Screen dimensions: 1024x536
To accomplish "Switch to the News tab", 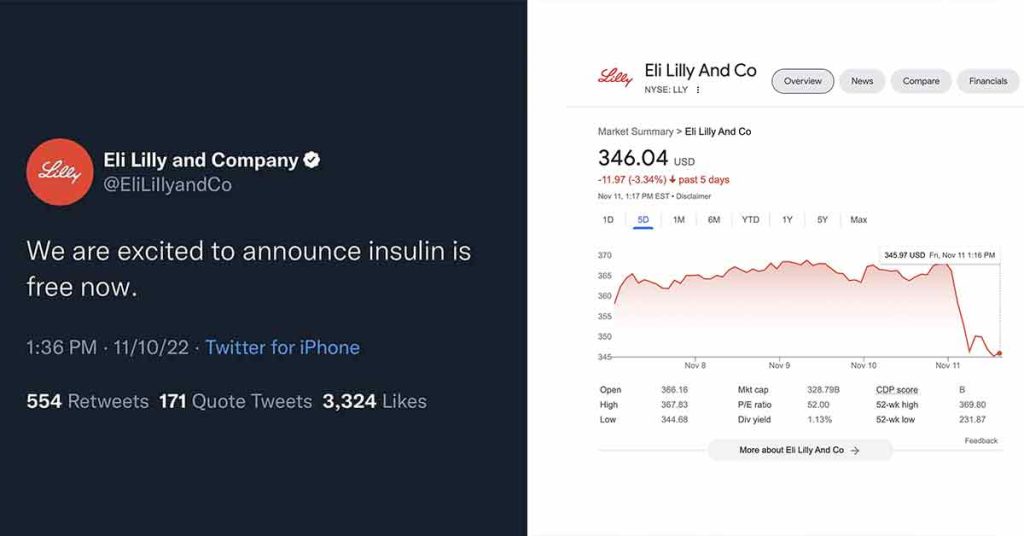I will coord(862,81).
